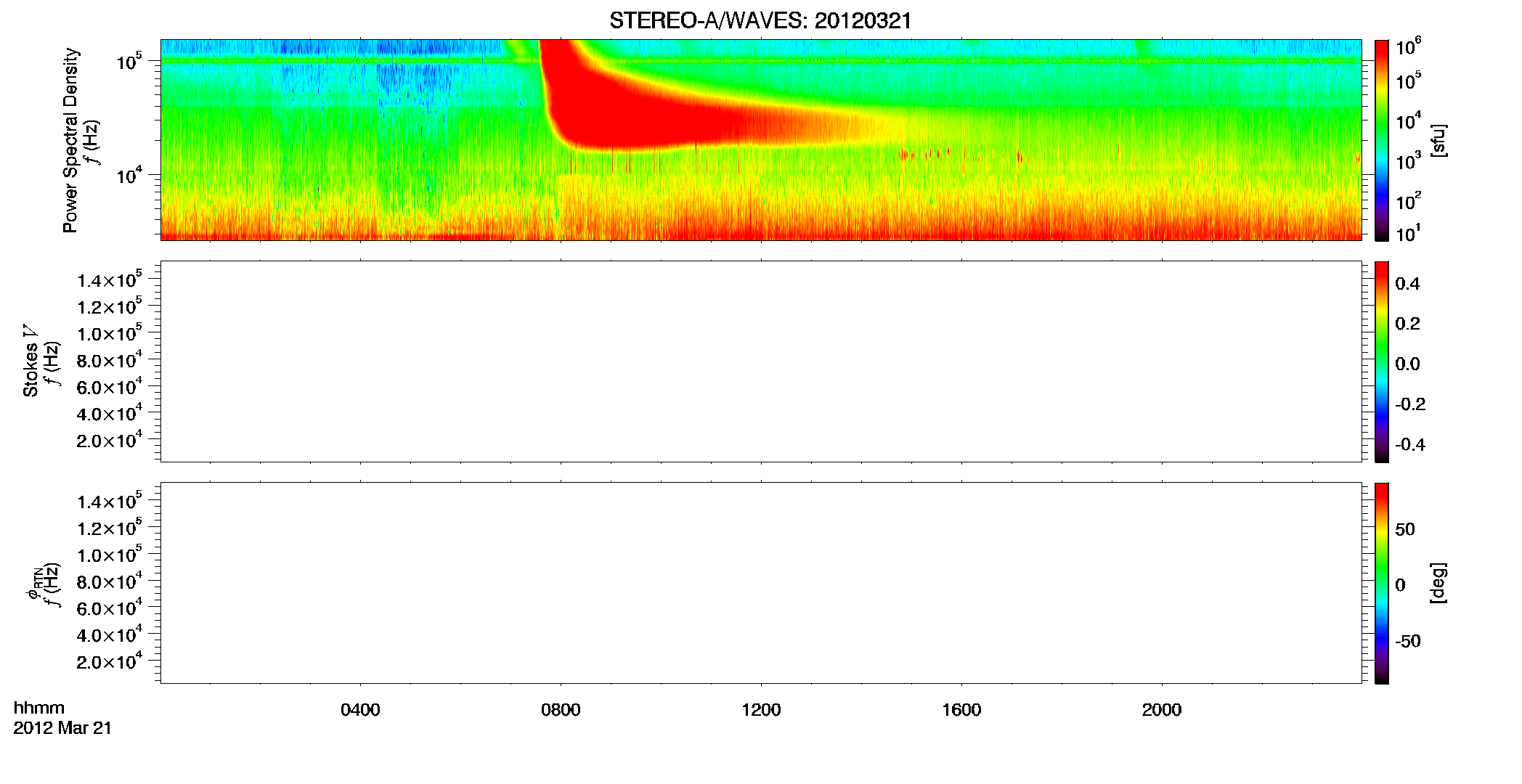
Task: Click the 1600 time axis label
Action: click(961, 710)
